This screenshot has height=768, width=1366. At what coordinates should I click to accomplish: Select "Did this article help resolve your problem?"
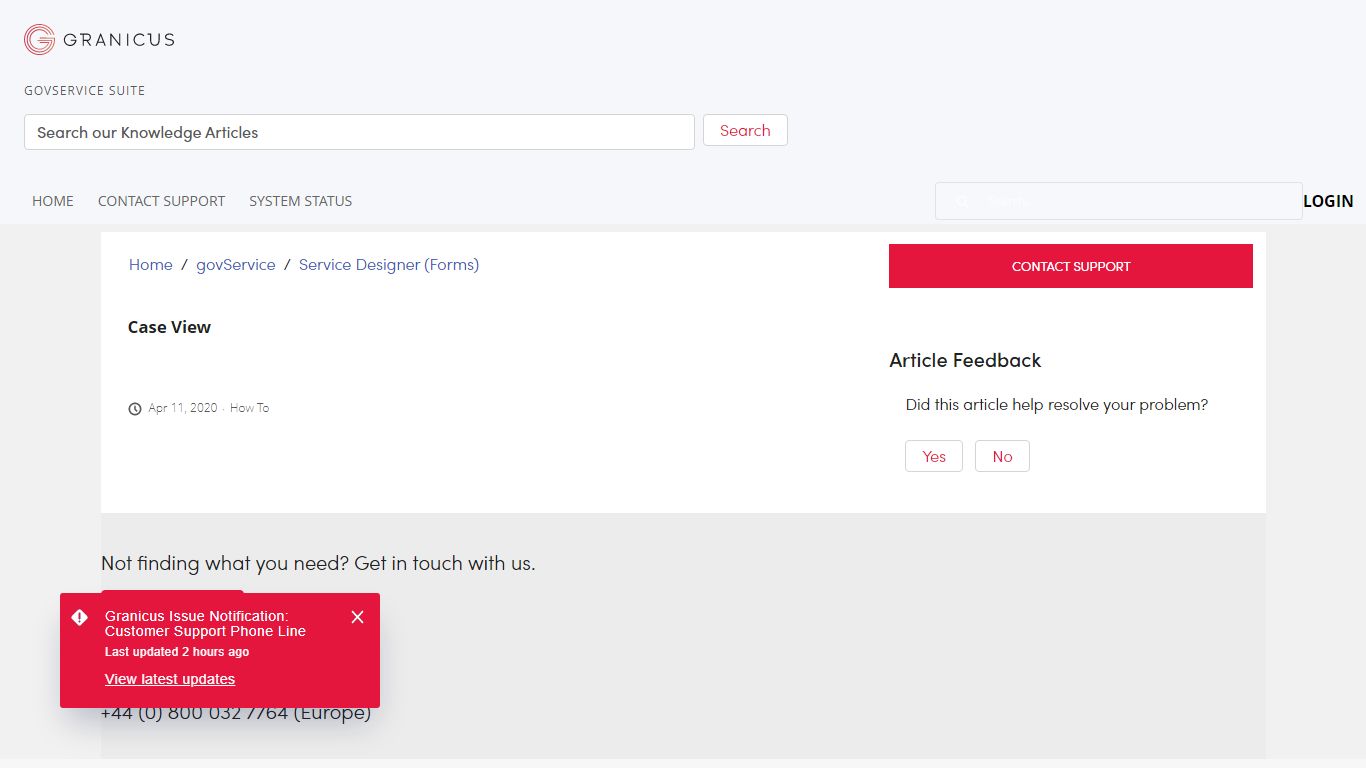[x=1057, y=405]
